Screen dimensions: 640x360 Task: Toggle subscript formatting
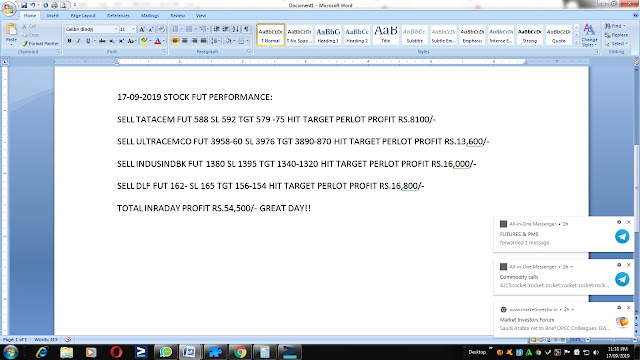pos(112,41)
